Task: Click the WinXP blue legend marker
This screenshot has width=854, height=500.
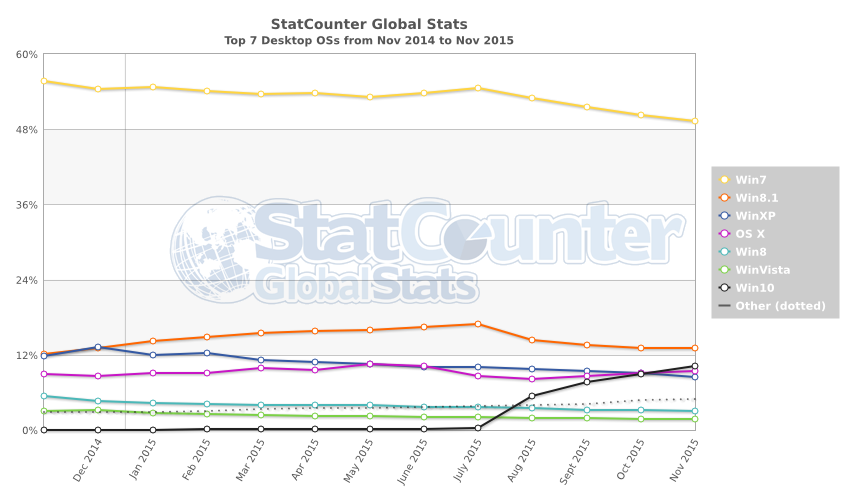Action: coord(724,215)
